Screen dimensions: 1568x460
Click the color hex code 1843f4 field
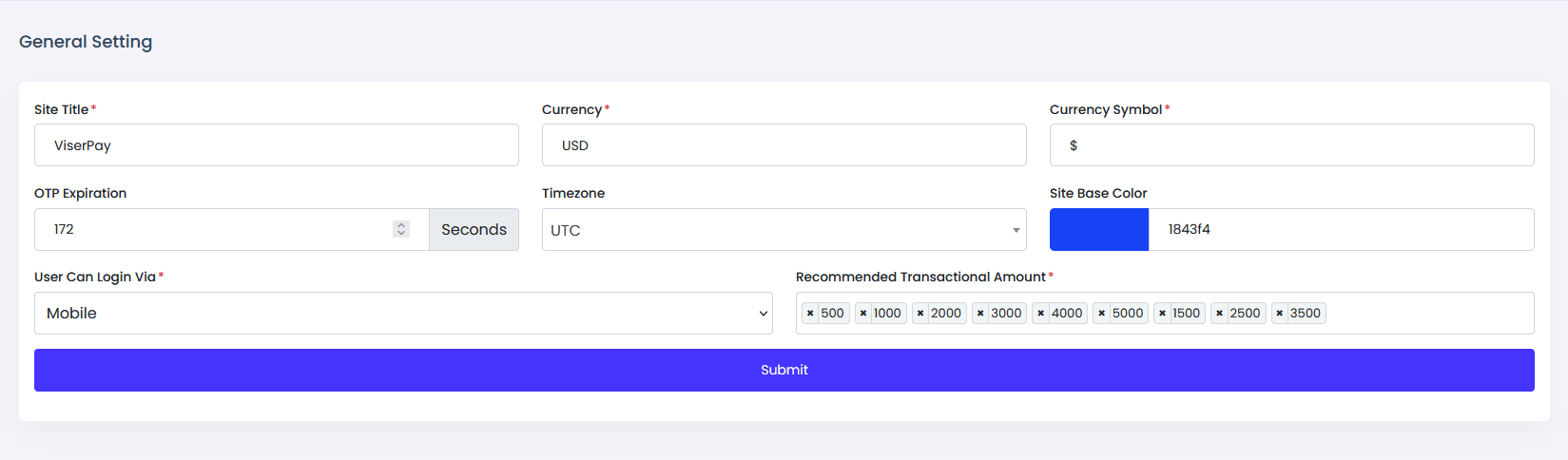tap(1339, 230)
